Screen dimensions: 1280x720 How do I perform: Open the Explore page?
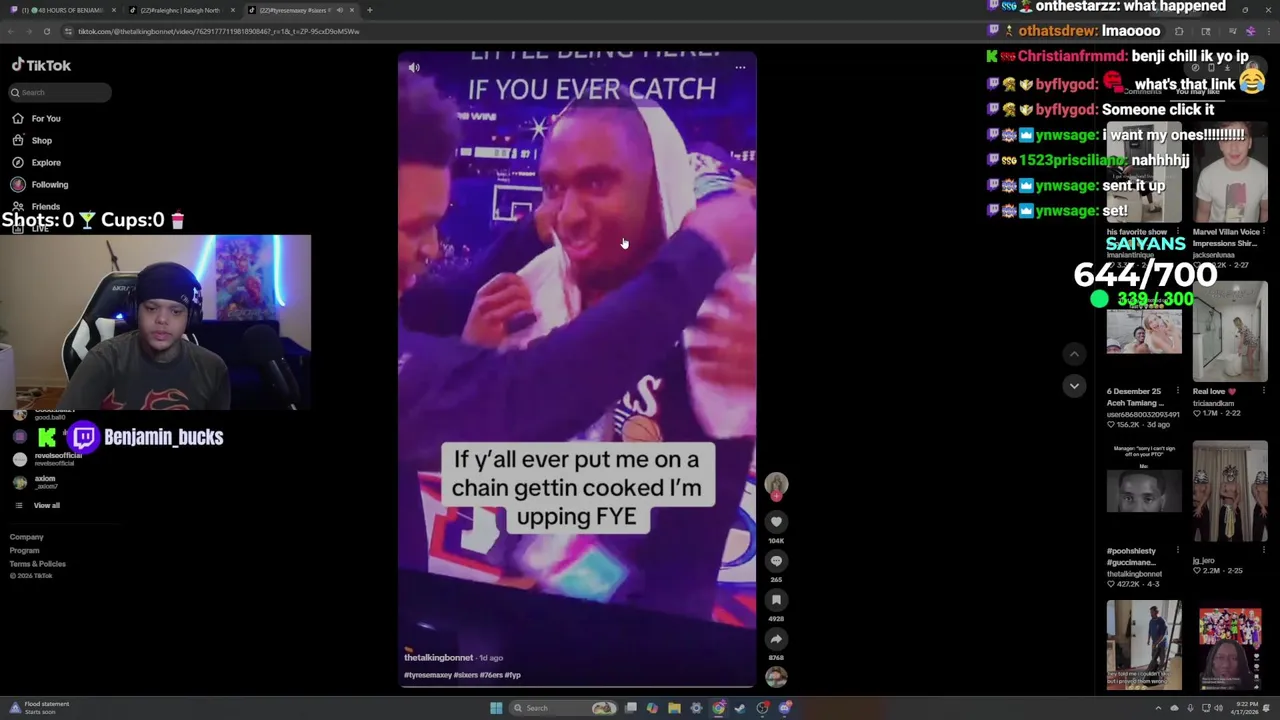36,162
